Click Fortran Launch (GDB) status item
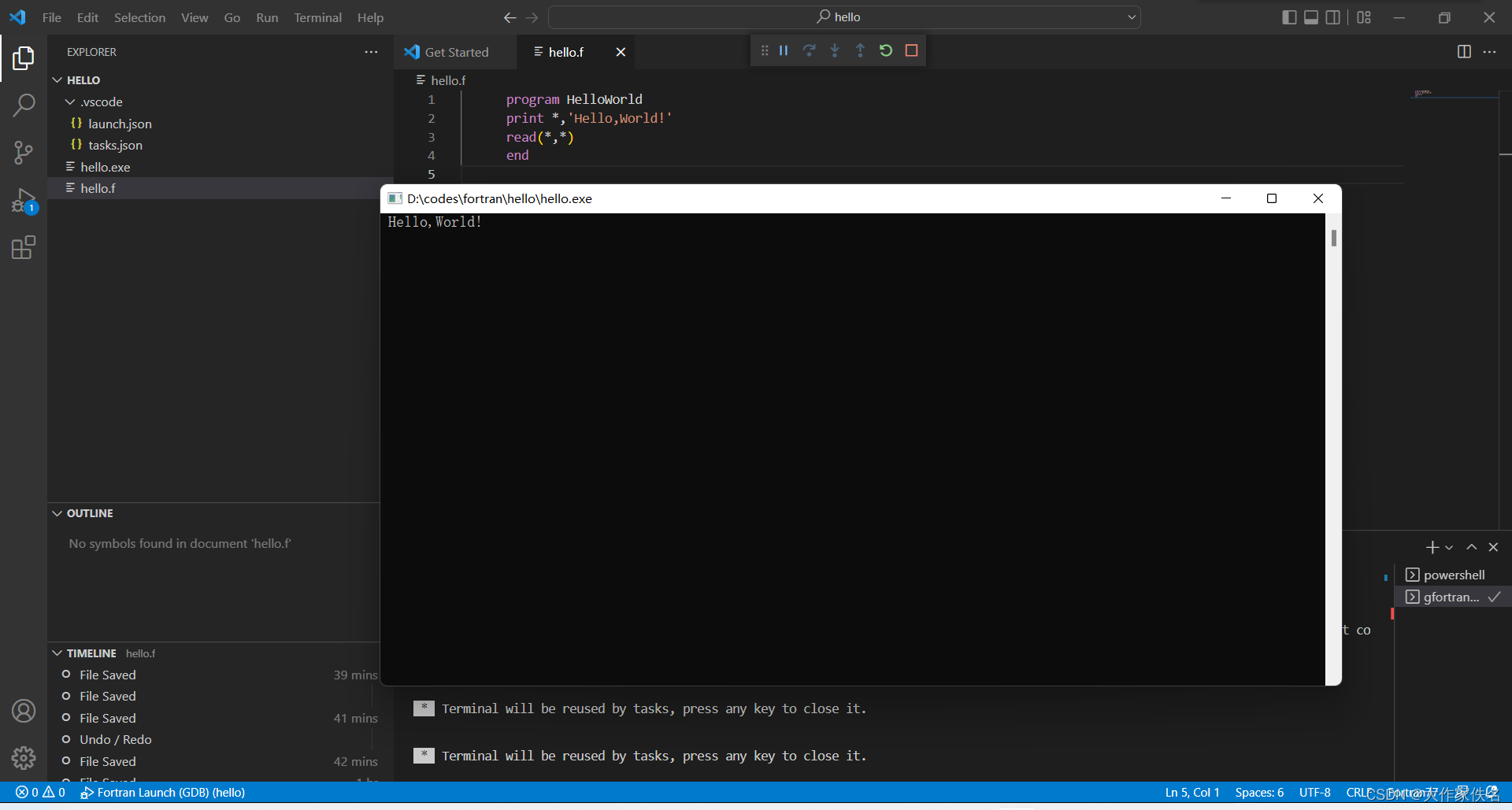Viewport: 1512px width, 810px height. tap(163, 793)
